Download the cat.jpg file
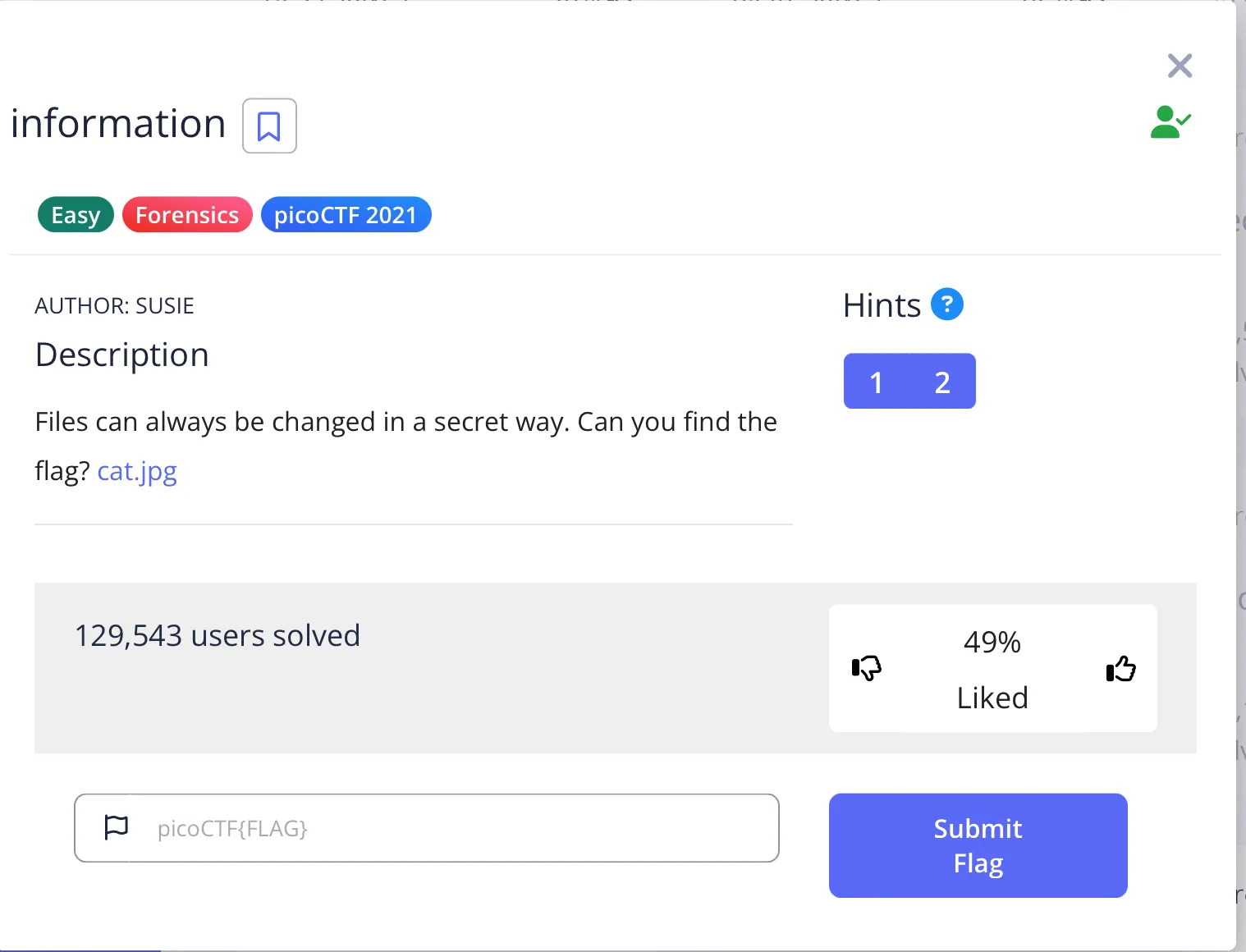Image resolution: width=1246 pixels, height=952 pixels. 137,471
